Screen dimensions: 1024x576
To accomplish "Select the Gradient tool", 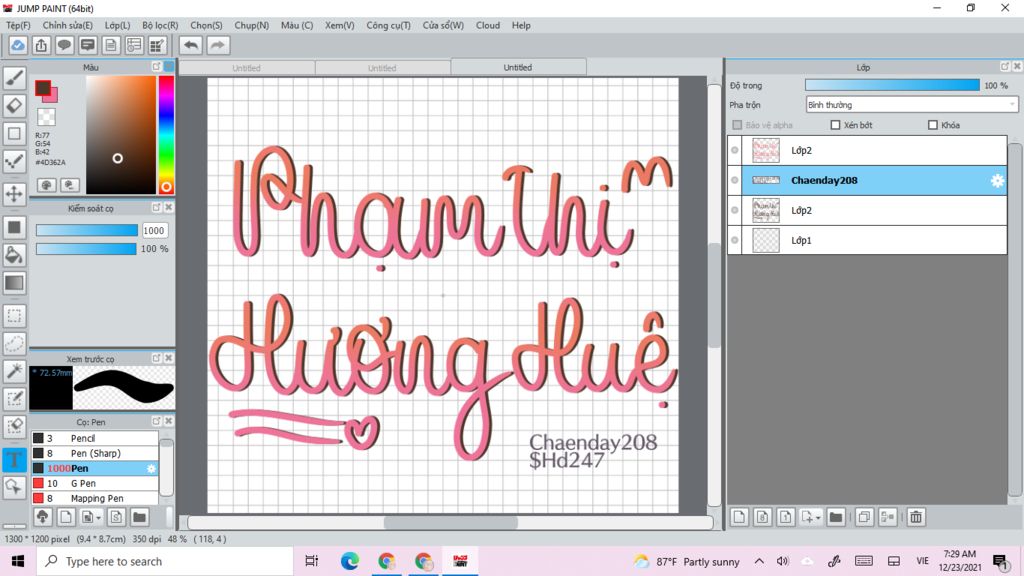I will (x=14, y=283).
